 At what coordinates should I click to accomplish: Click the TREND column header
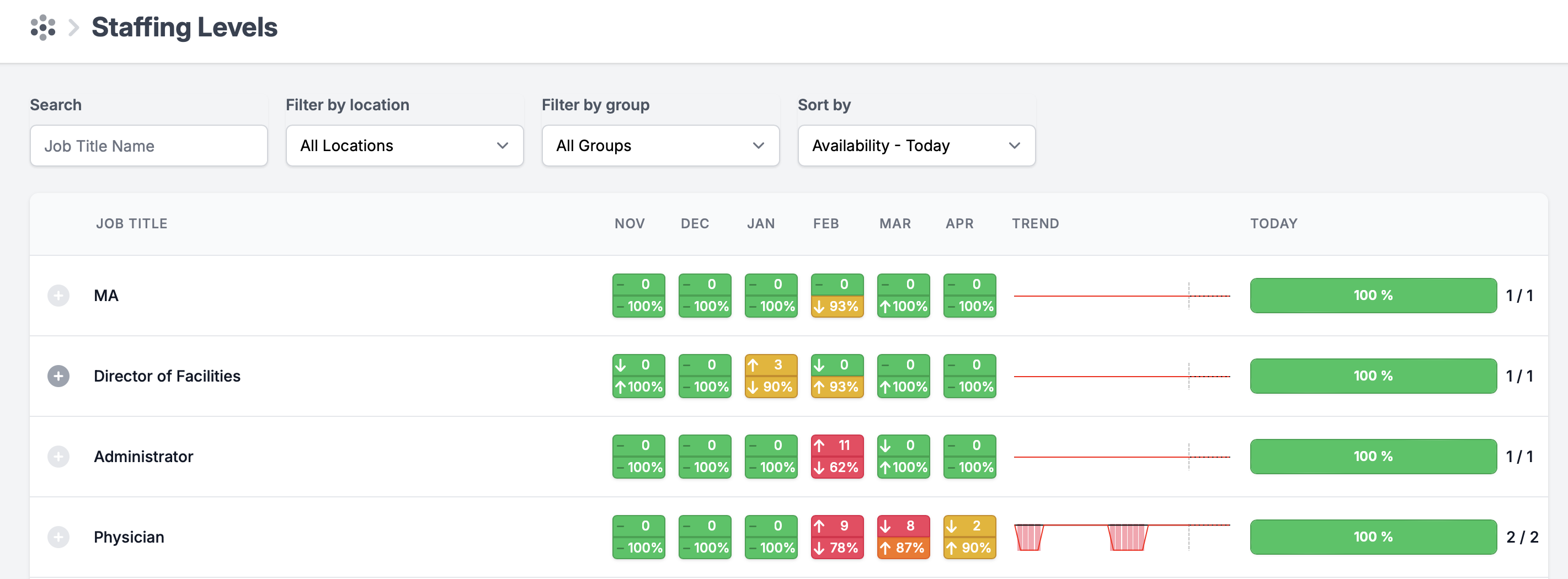(x=1036, y=224)
